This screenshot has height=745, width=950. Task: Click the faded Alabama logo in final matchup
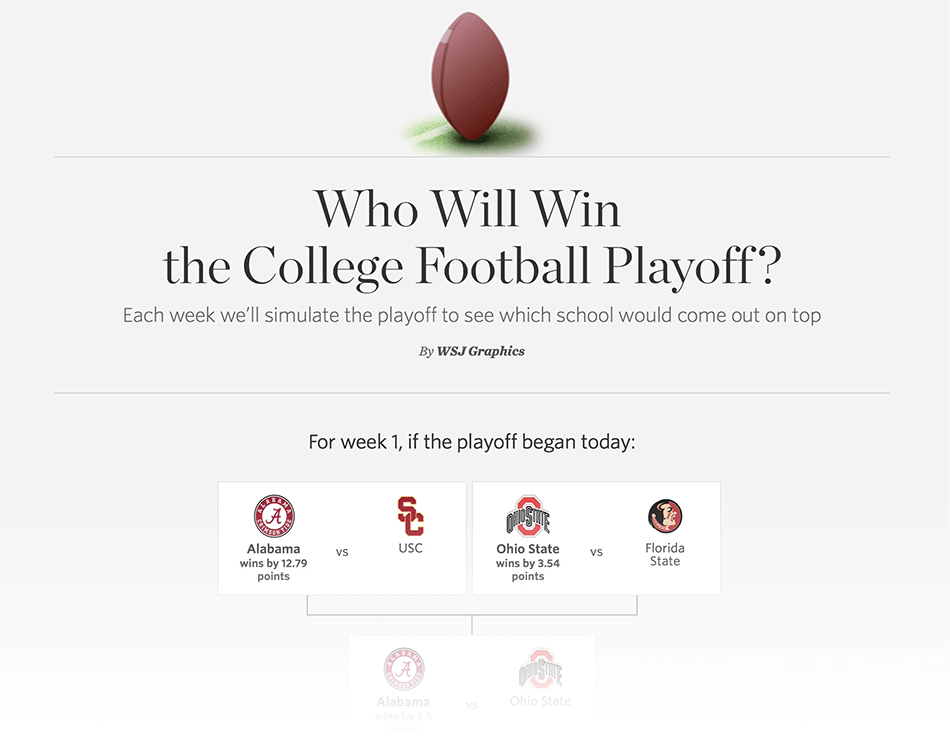point(404,669)
